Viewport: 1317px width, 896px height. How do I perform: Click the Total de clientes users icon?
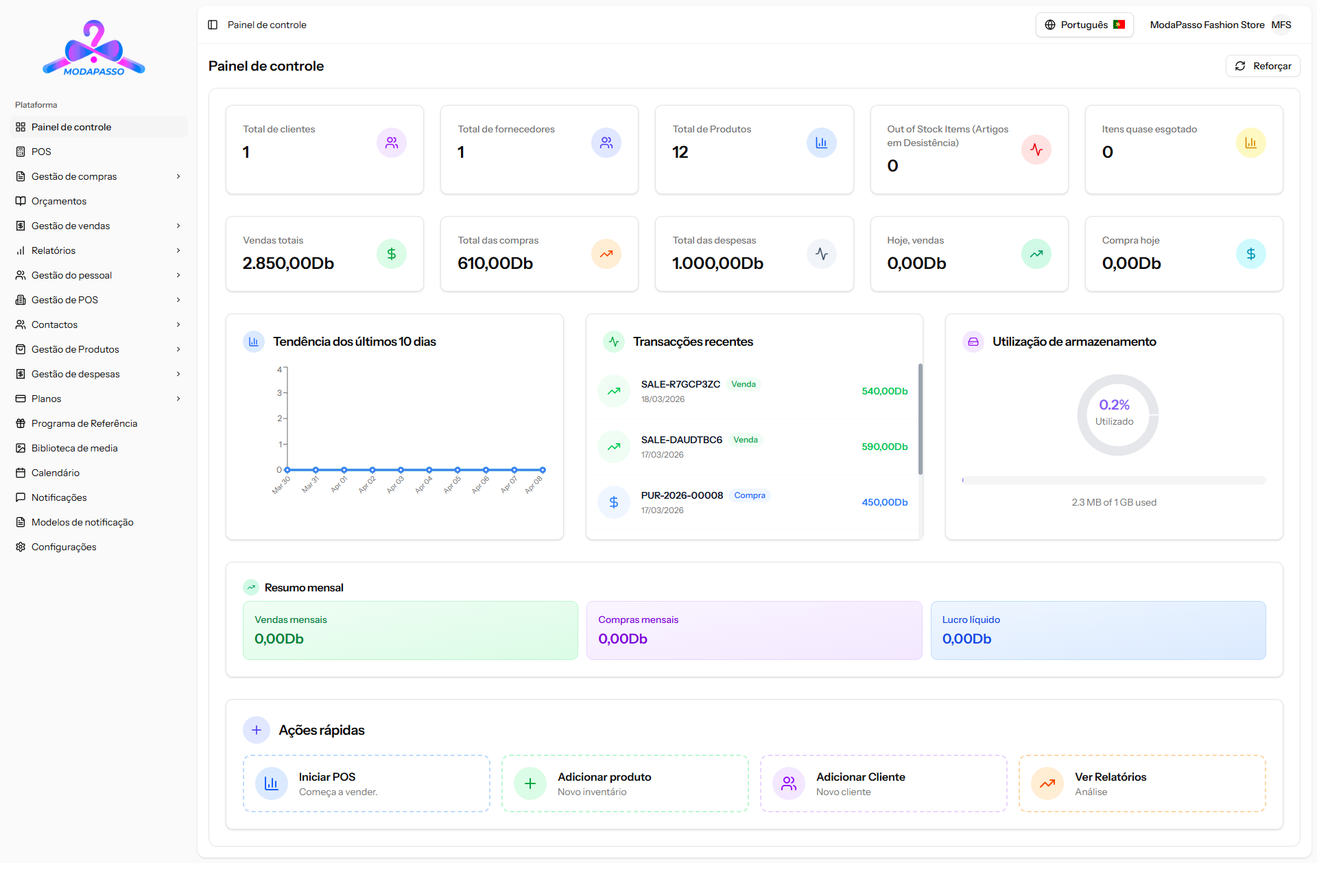click(x=392, y=143)
